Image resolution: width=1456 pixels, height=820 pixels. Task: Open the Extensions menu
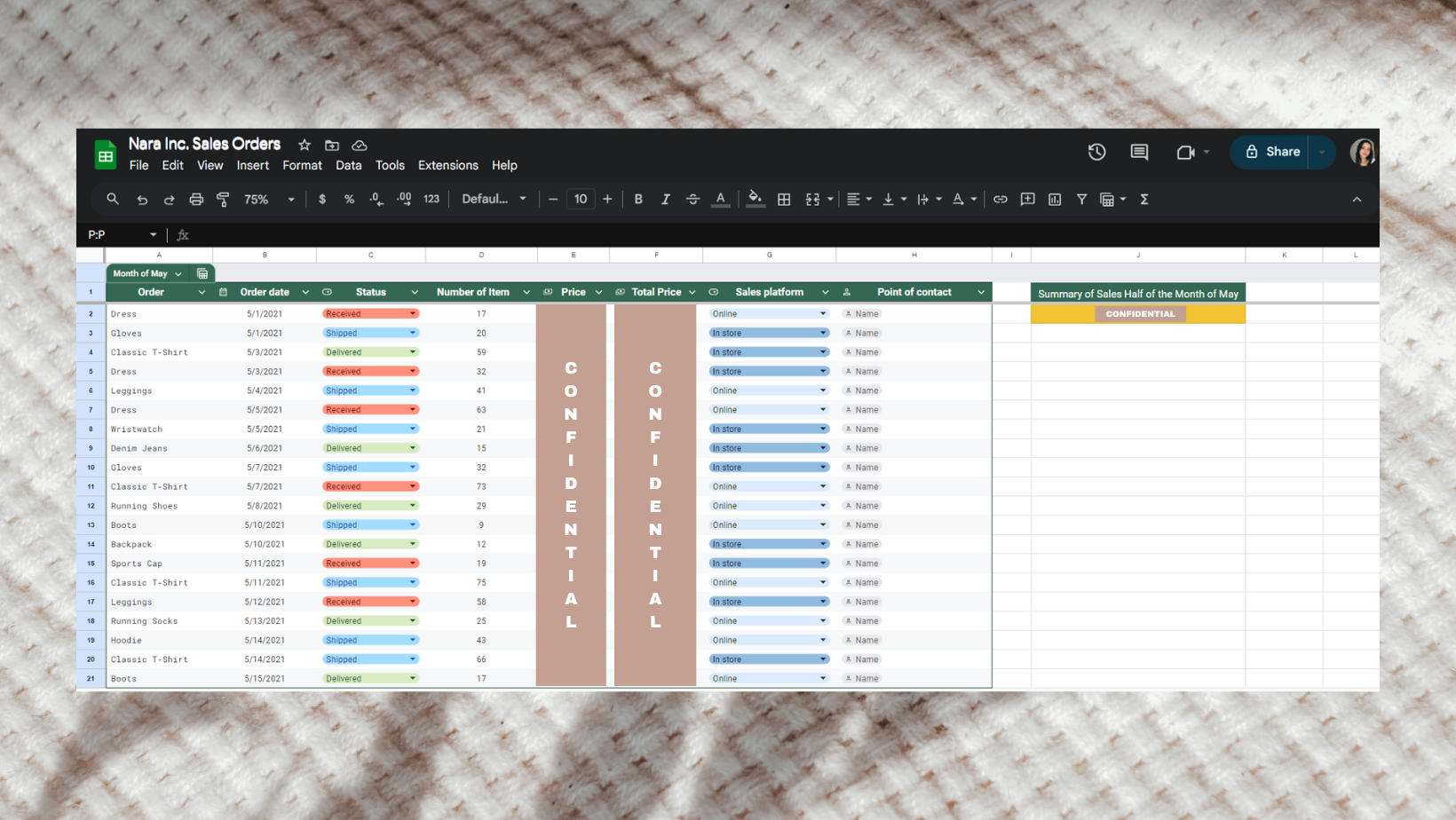coord(448,166)
